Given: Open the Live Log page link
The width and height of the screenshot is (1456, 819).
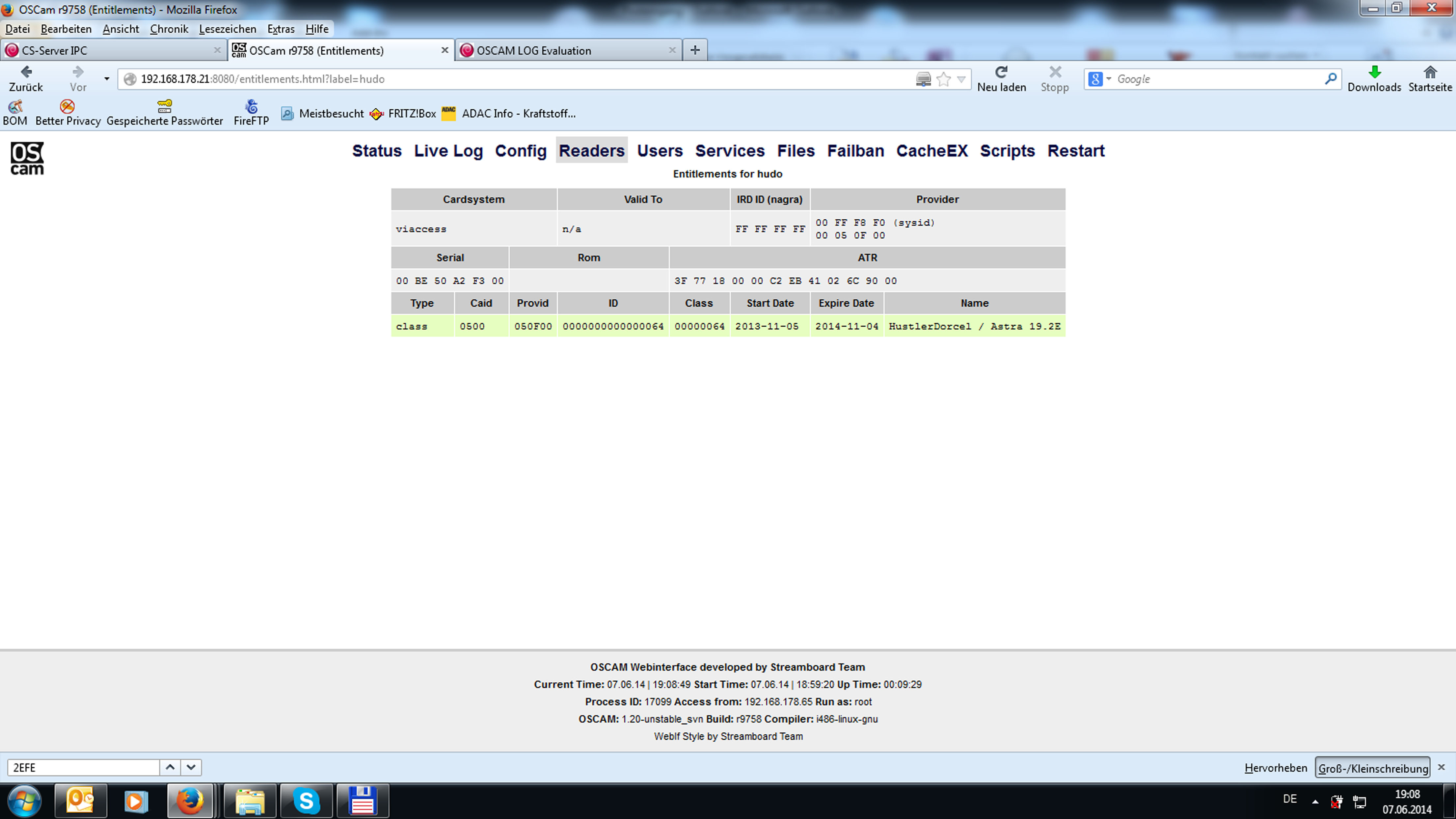Looking at the screenshot, I should 448,151.
